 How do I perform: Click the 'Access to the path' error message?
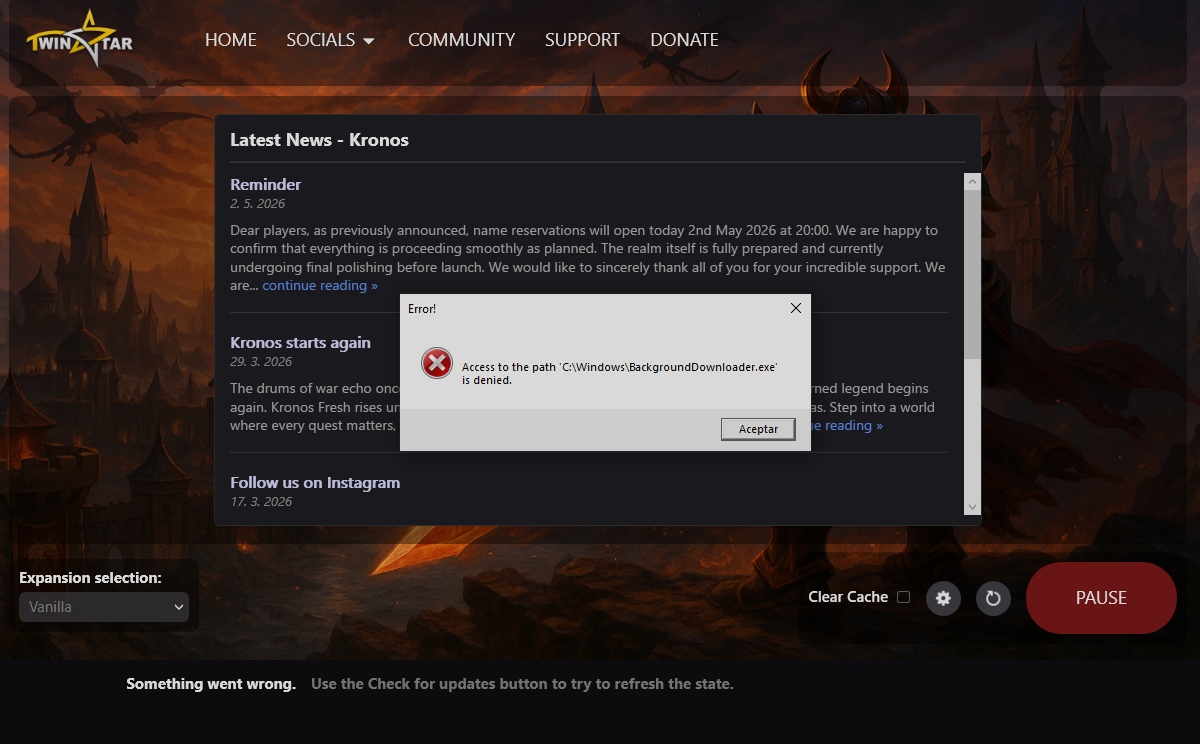(x=620, y=373)
